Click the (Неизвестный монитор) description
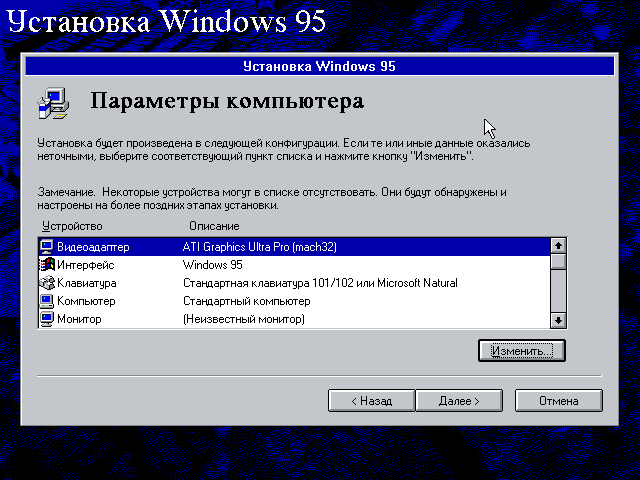The width and height of the screenshot is (640, 480). [244, 319]
